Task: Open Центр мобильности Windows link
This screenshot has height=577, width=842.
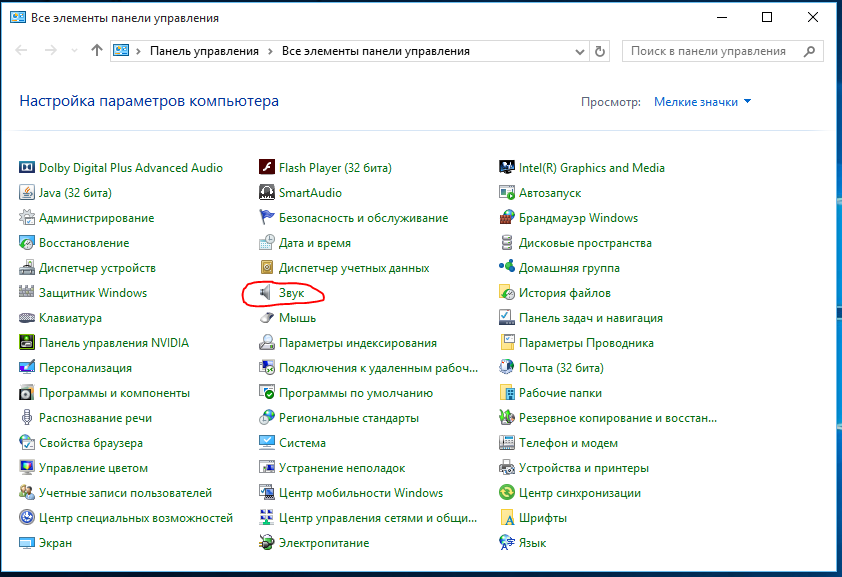Action: (361, 493)
